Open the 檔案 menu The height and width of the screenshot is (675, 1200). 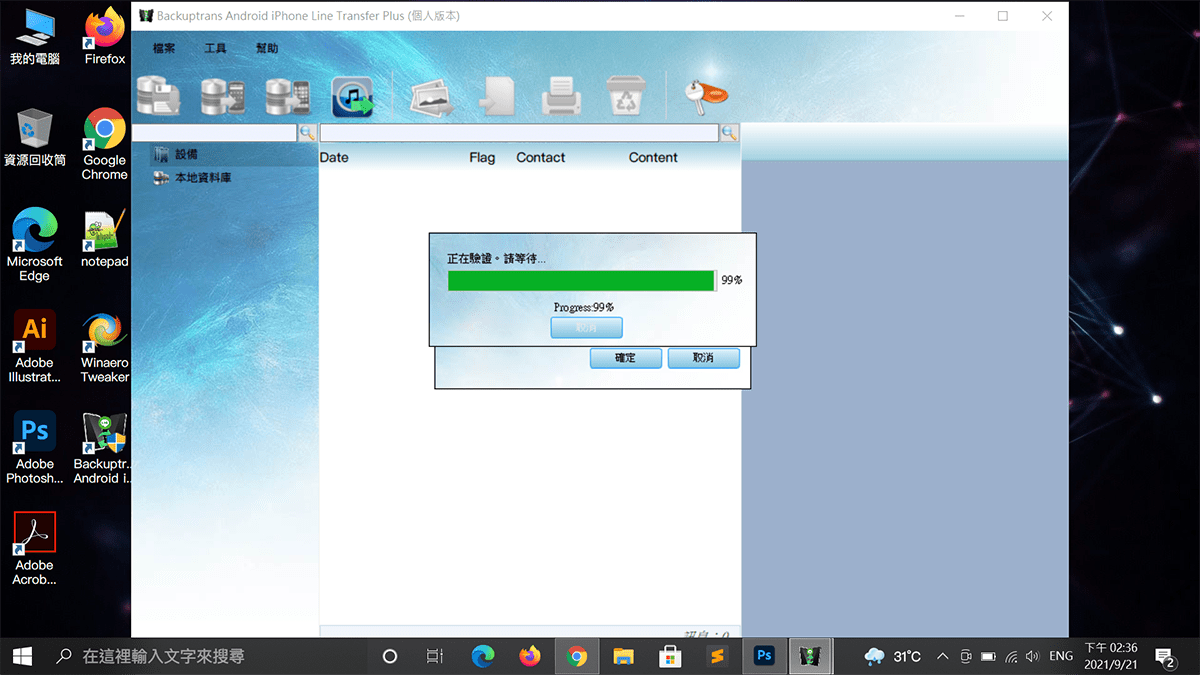164,48
